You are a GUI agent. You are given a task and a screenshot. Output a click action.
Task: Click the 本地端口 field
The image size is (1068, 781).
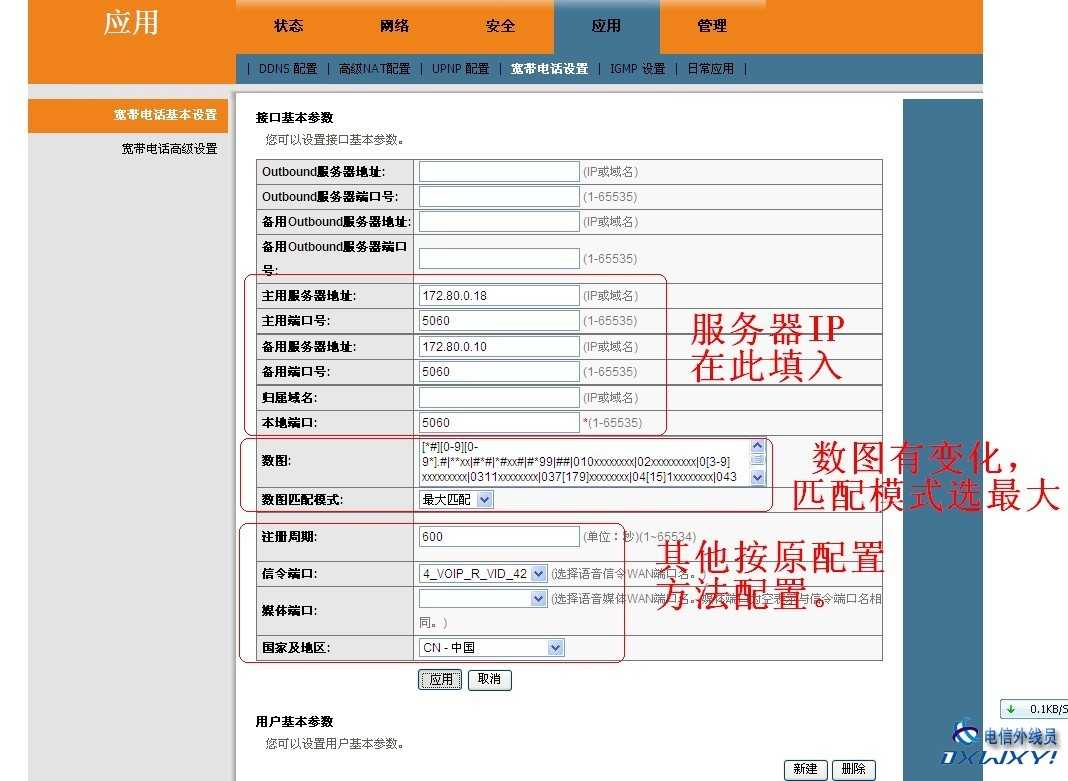point(499,423)
